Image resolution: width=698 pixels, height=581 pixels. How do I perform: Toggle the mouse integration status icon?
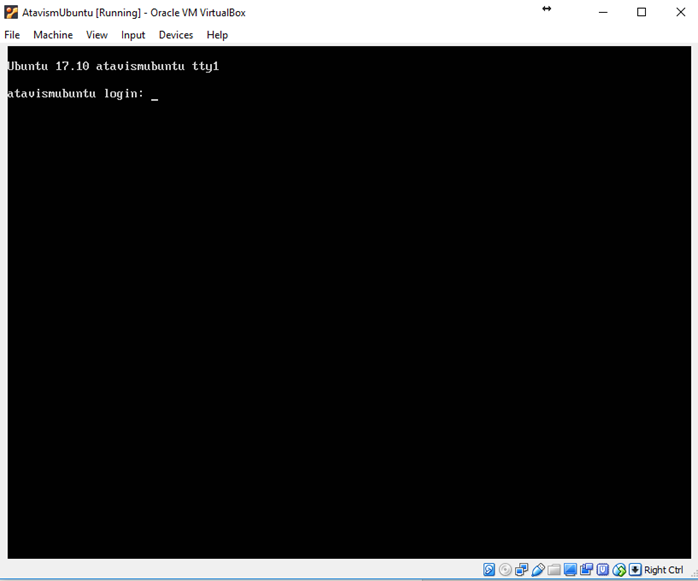click(618, 570)
